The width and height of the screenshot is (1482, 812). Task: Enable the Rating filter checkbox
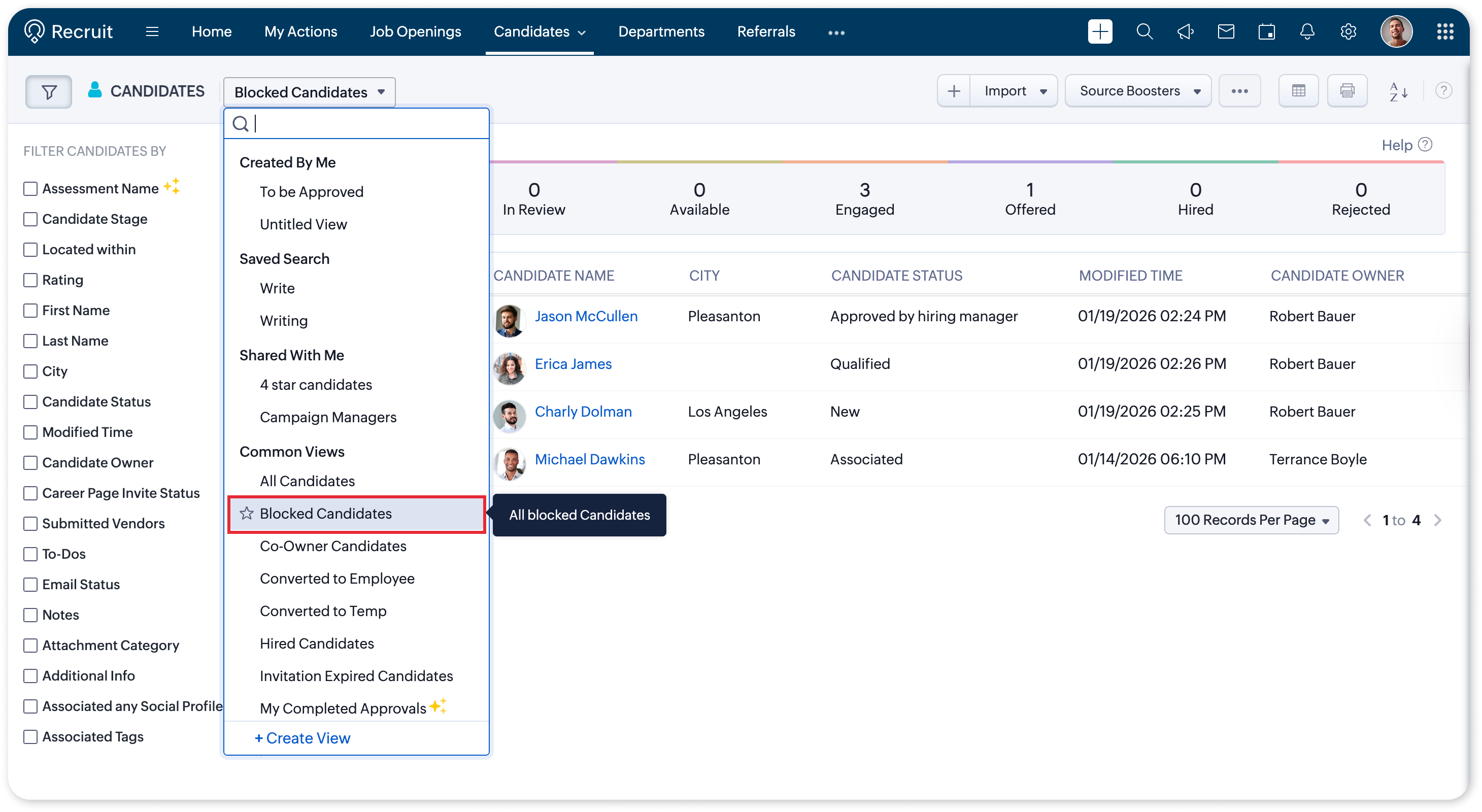point(30,280)
